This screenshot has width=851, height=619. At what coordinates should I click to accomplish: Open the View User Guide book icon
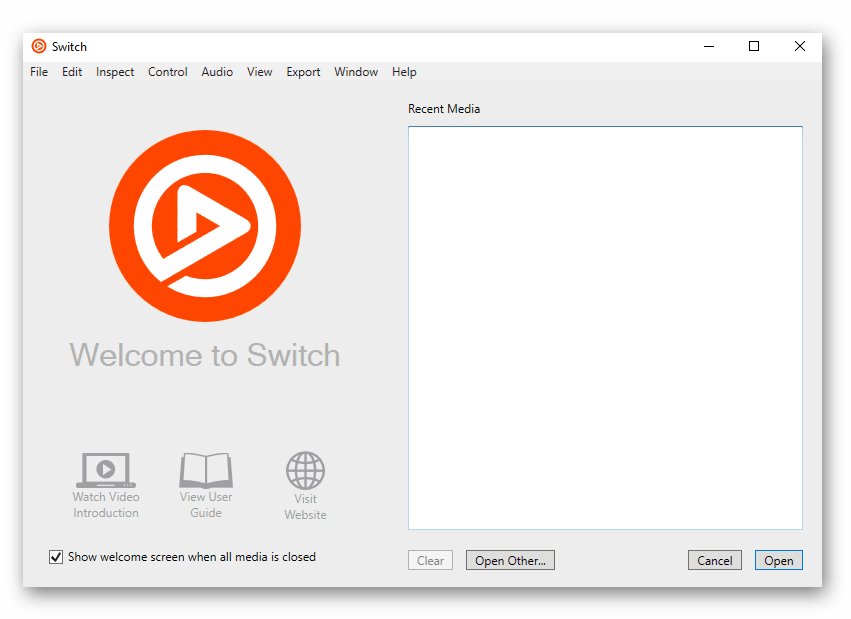point(206,470)
